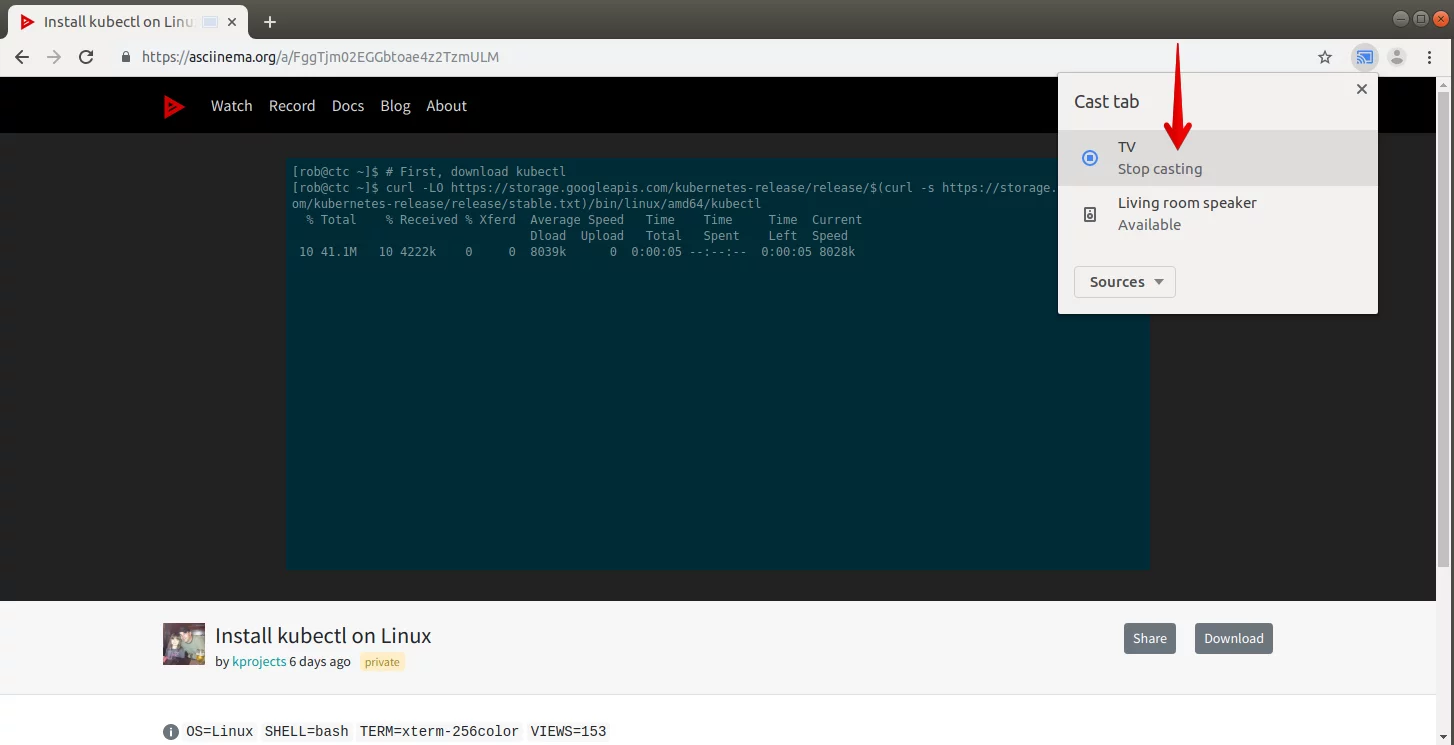This screenshot has width=1454, height=745.
Task: Click the "OS=Linux" text
Action: 220,731
